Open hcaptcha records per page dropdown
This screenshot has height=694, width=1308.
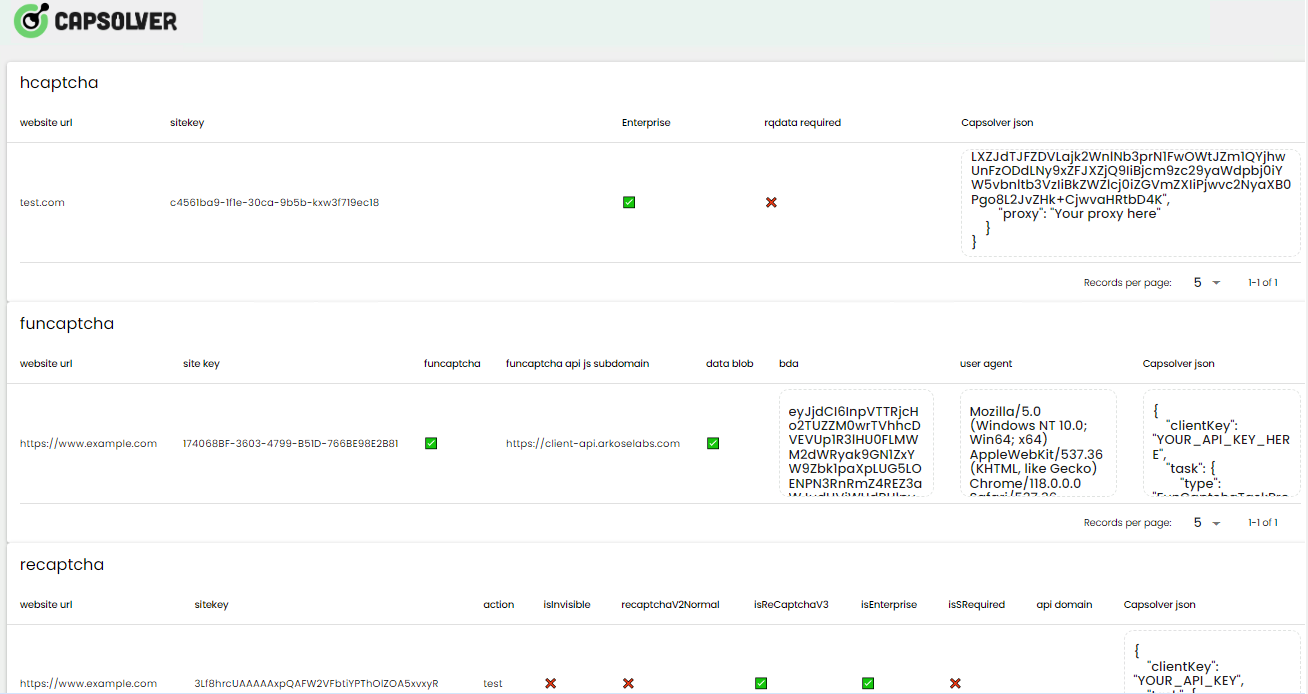point(1206,283)
